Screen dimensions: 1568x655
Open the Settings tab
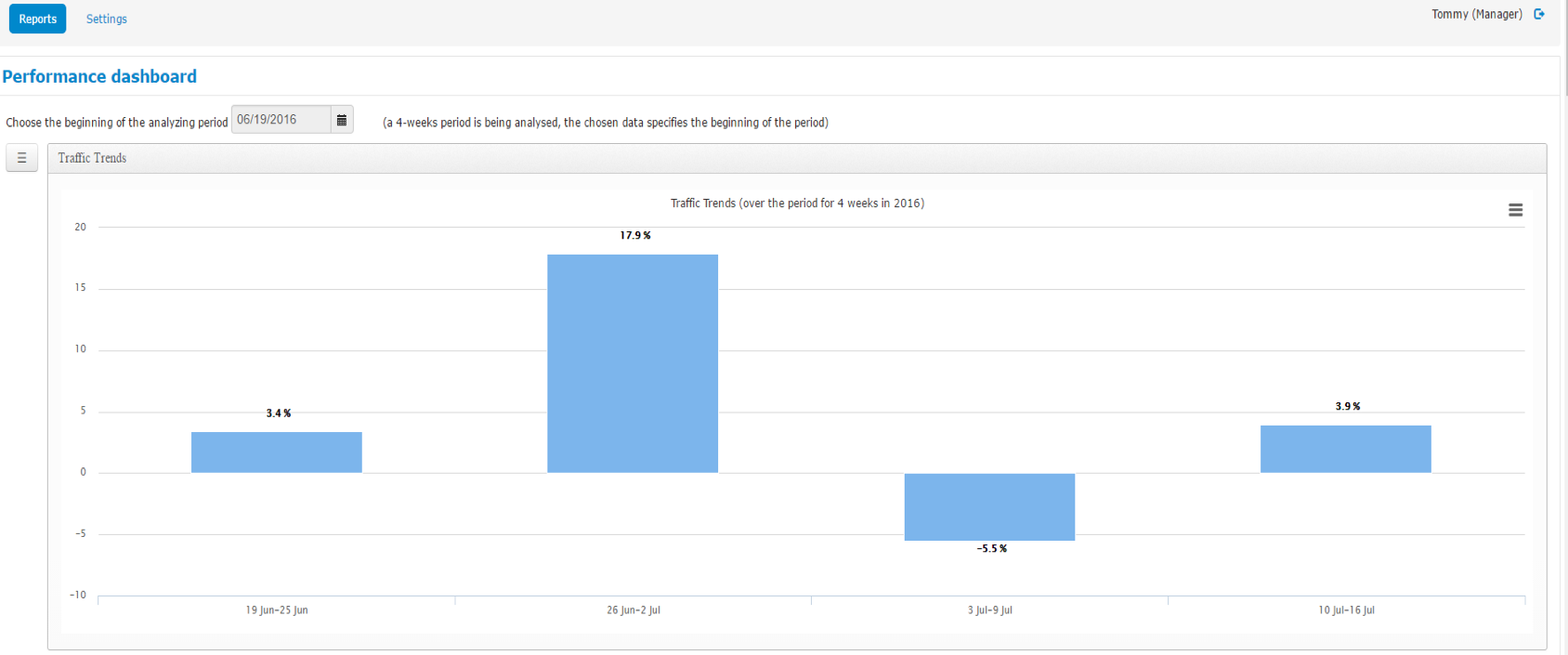tap(106, 19)
